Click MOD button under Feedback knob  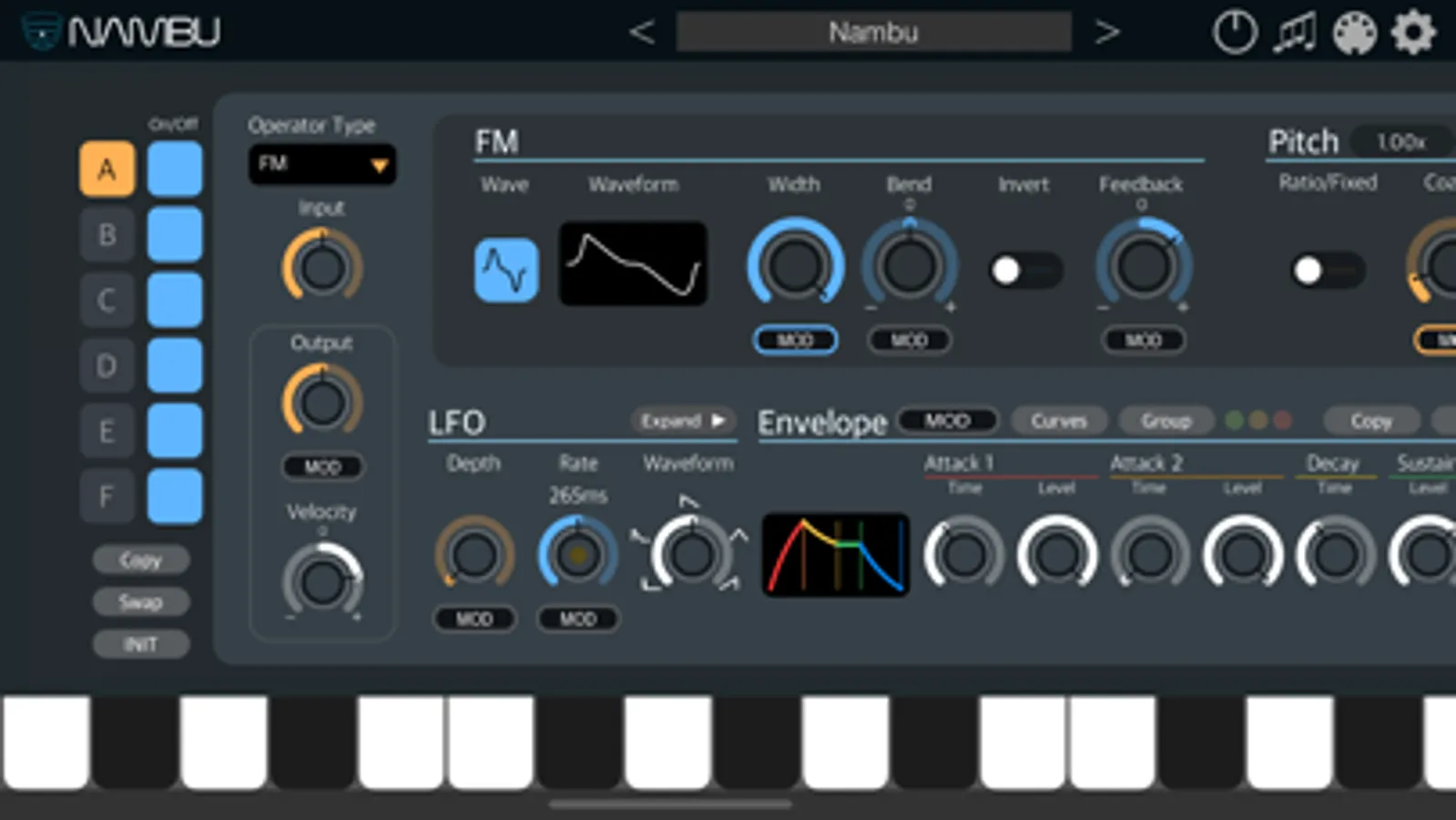[x=1144, y=340]
